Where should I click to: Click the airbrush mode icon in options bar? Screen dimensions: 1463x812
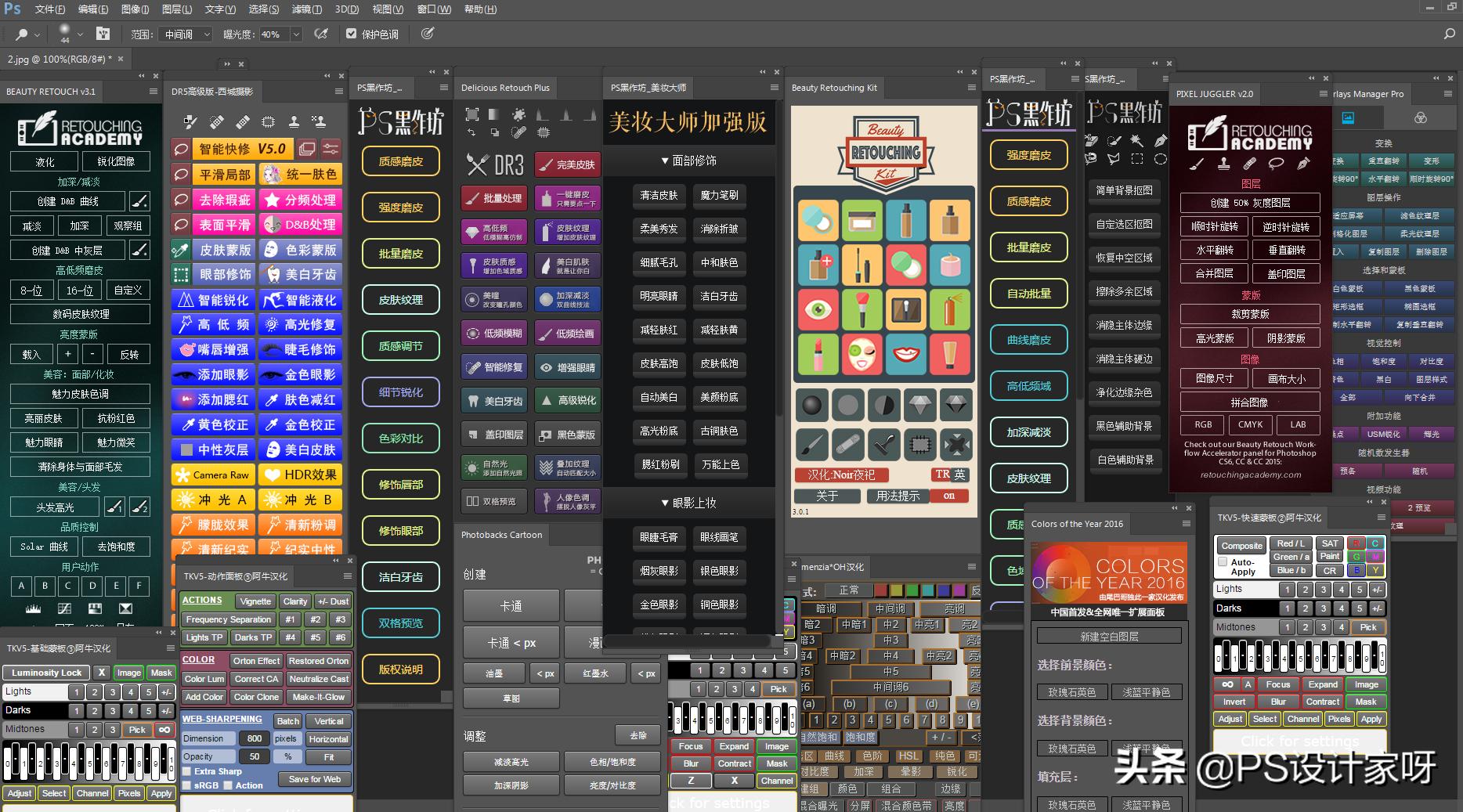[x=321, y=34]
